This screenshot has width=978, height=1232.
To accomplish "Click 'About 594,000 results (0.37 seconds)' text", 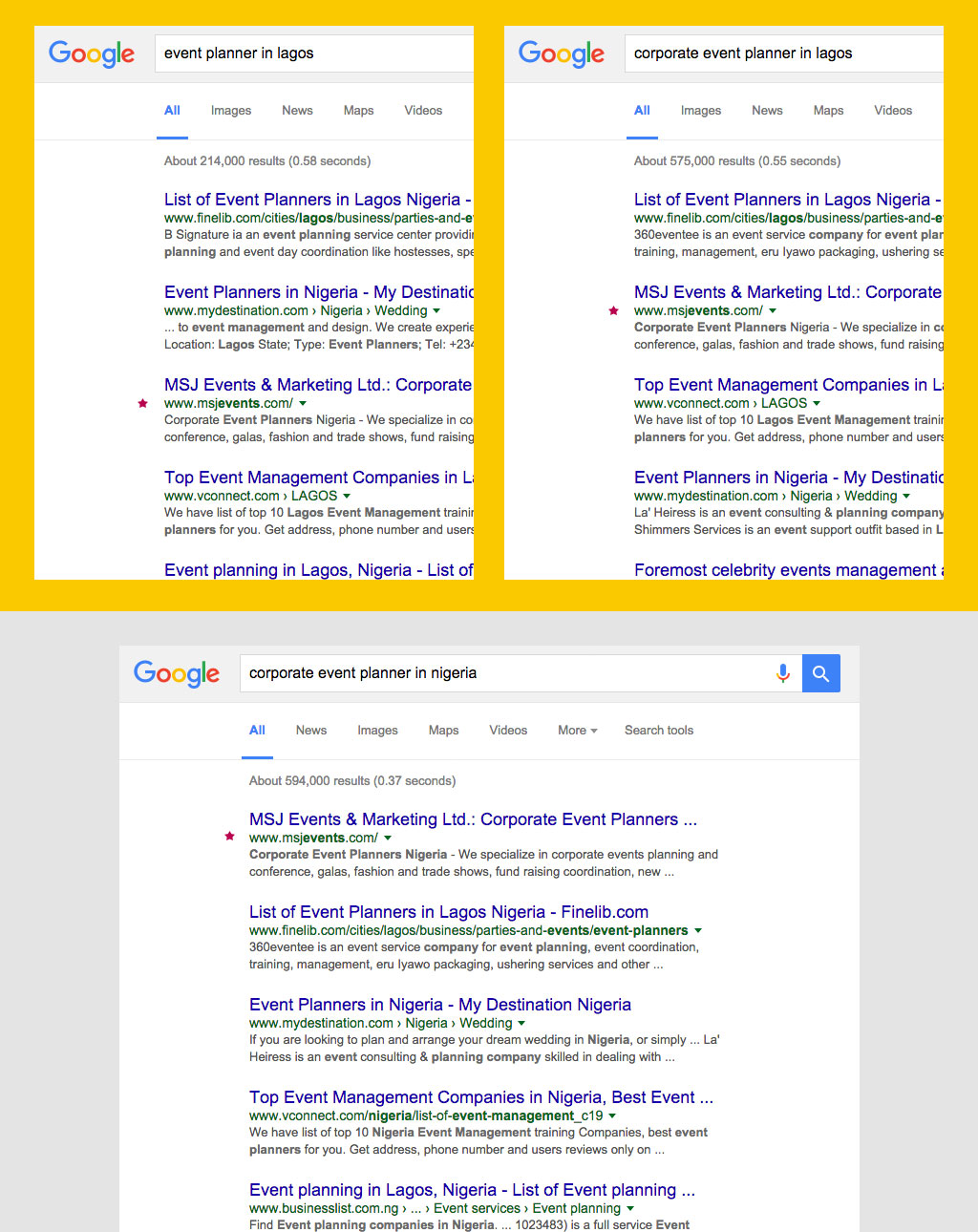I will (x=352, y=781).
